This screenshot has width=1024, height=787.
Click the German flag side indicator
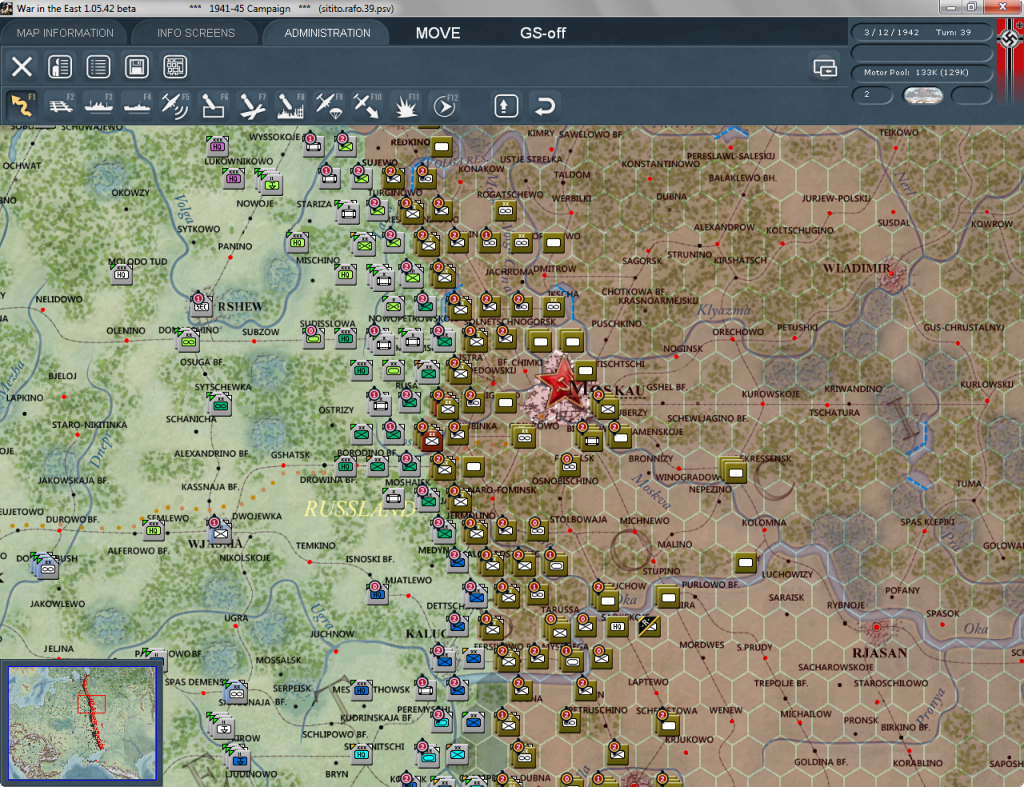1010,62
